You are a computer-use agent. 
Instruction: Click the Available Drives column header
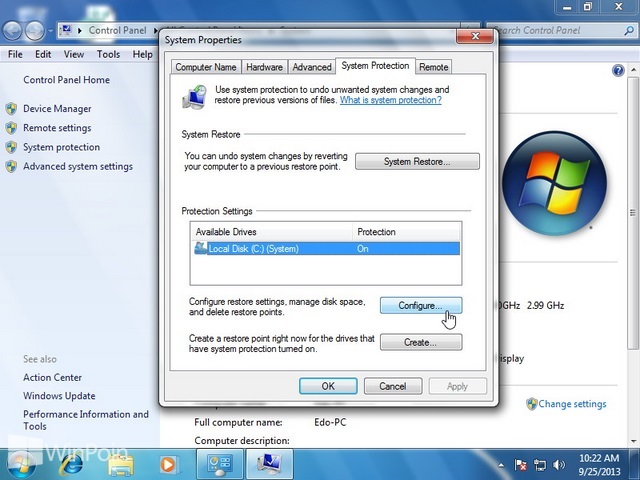(x=271, y=232)
